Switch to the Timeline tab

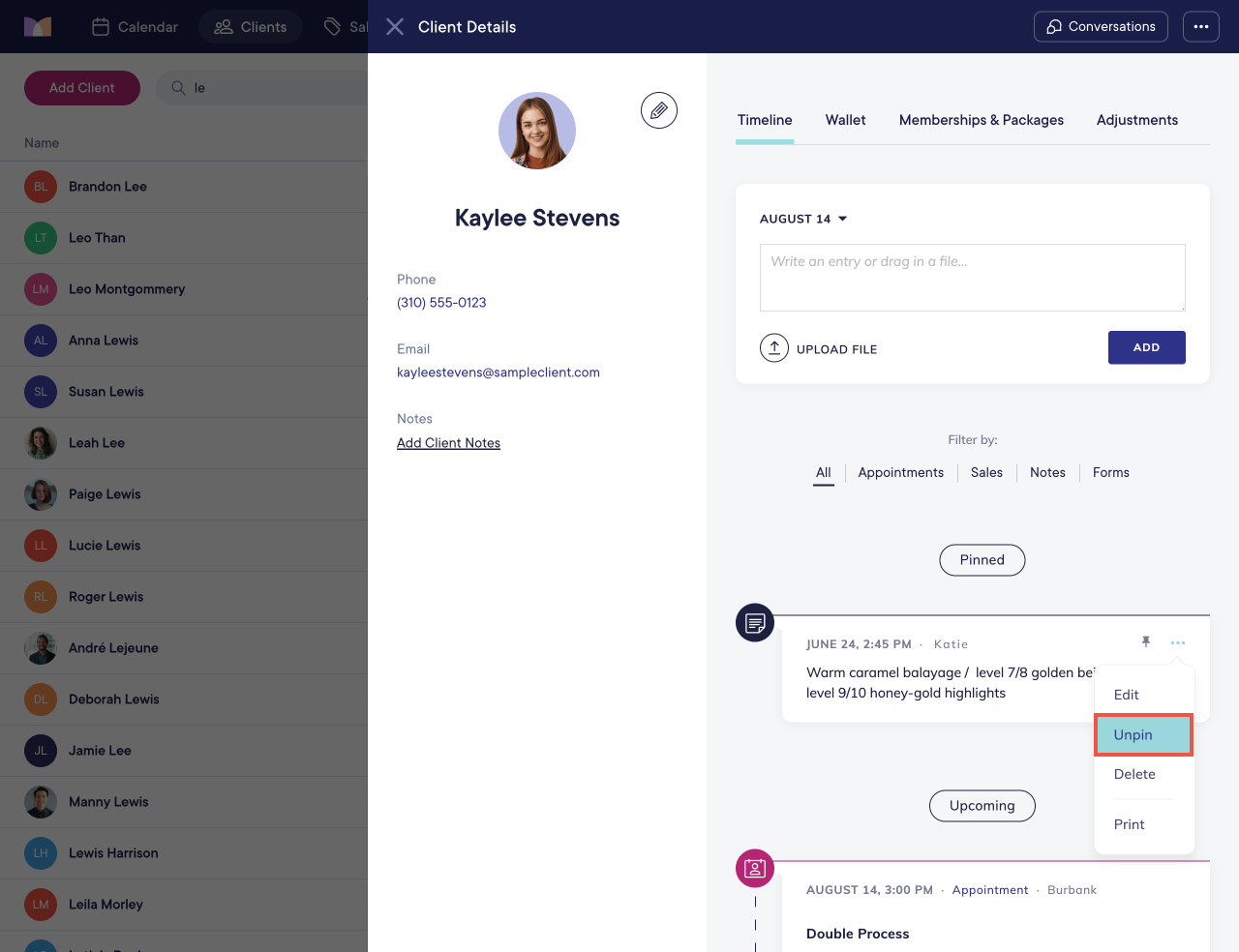(x=765, y=120)
